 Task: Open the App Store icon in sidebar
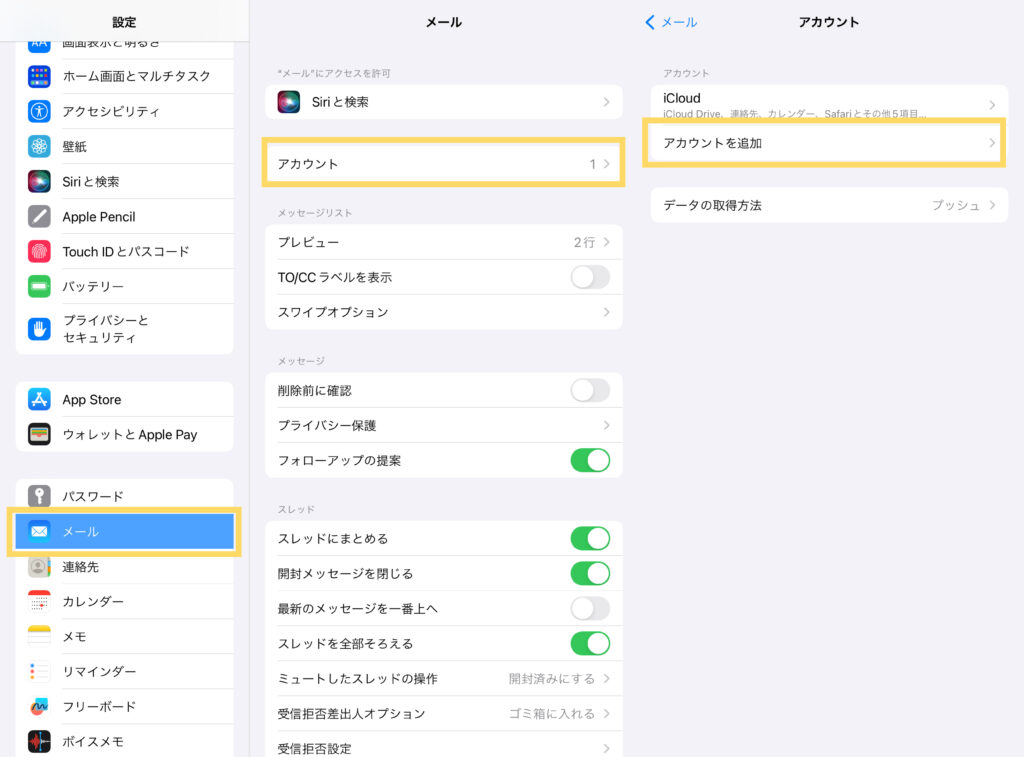click(x=39, y=400)
